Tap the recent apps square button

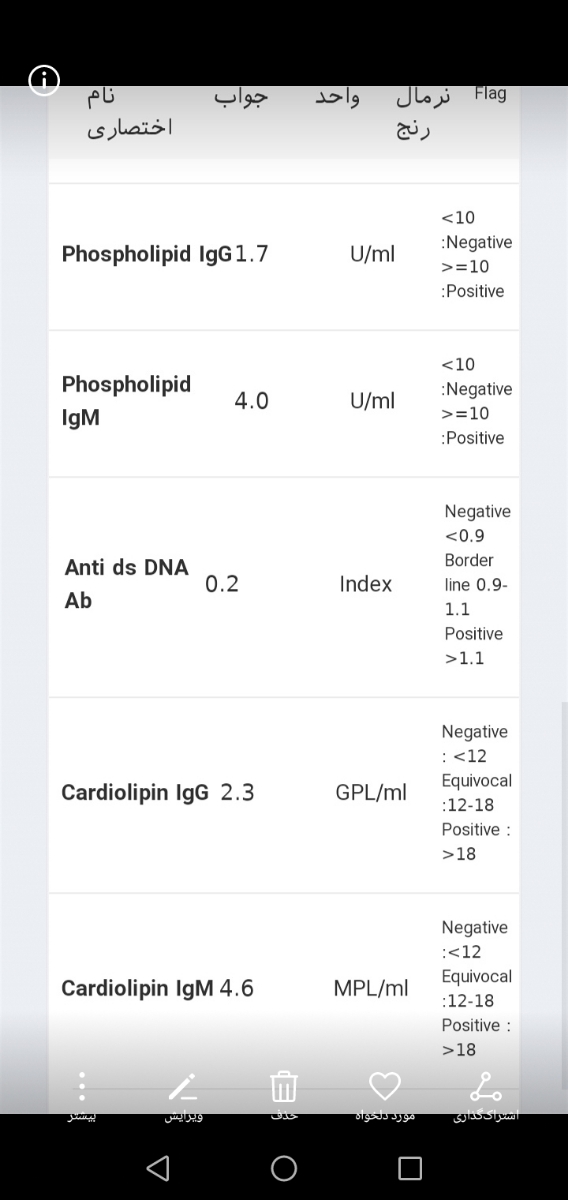coord(409,1168)
